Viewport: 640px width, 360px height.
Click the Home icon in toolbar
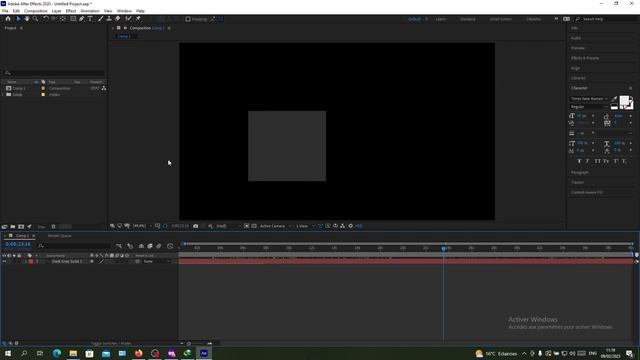coord(8,19)
